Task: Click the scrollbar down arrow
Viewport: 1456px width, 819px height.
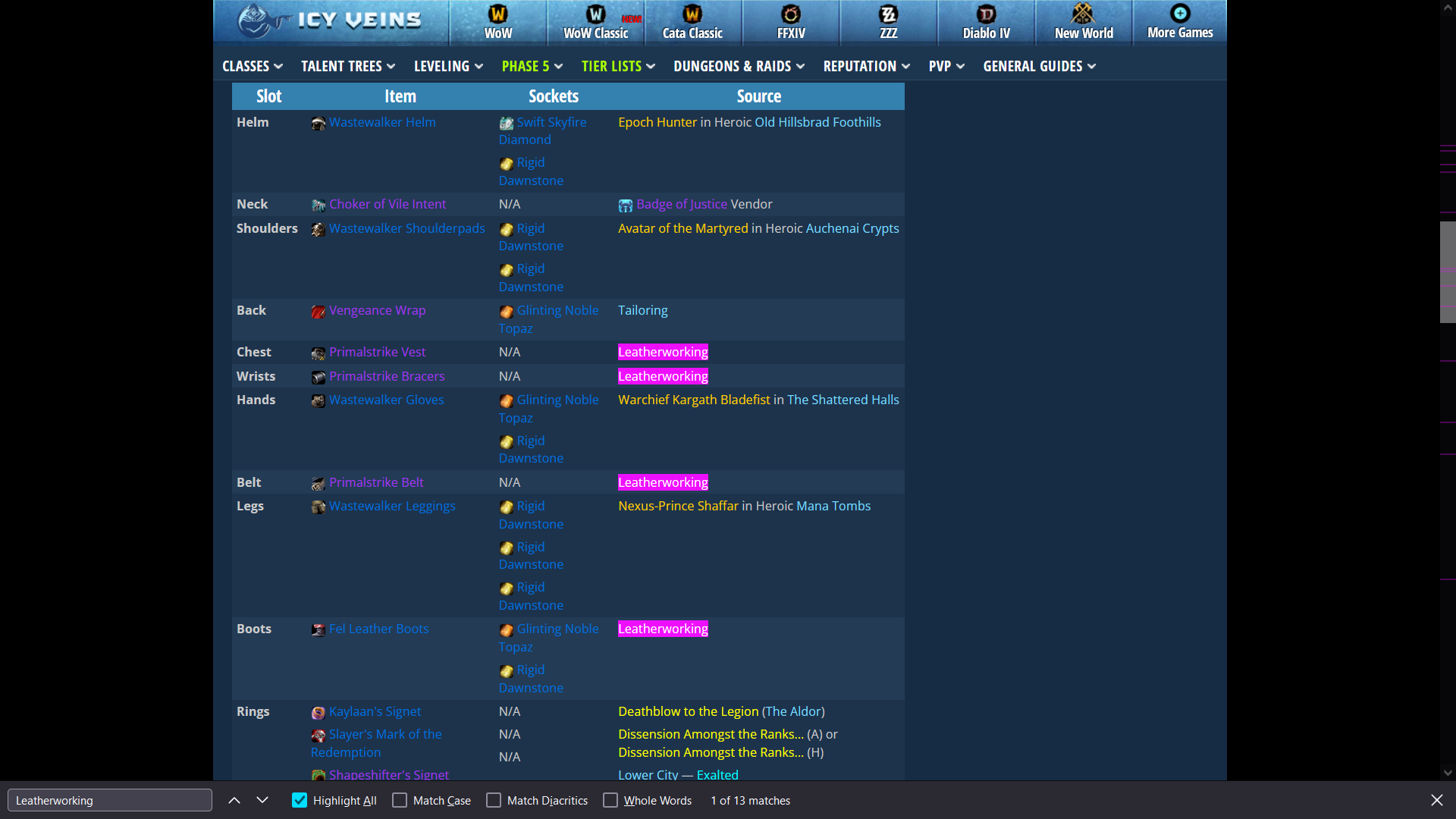Action: pos(1448,773)
